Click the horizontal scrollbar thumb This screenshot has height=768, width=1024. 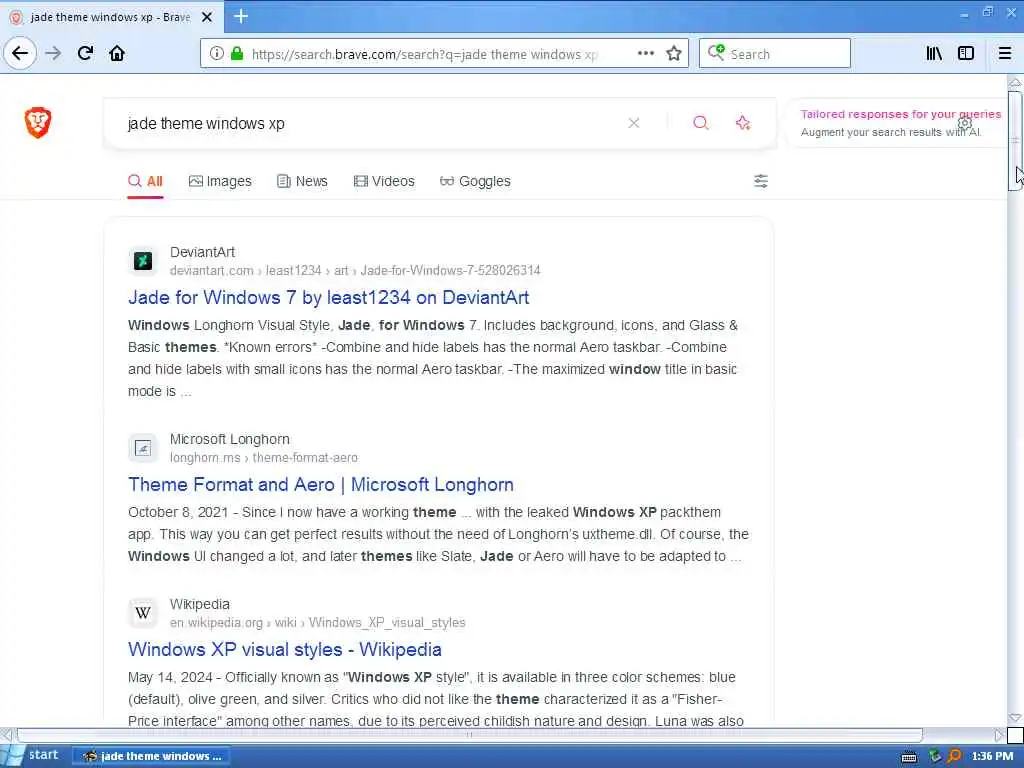coord(469,735)
